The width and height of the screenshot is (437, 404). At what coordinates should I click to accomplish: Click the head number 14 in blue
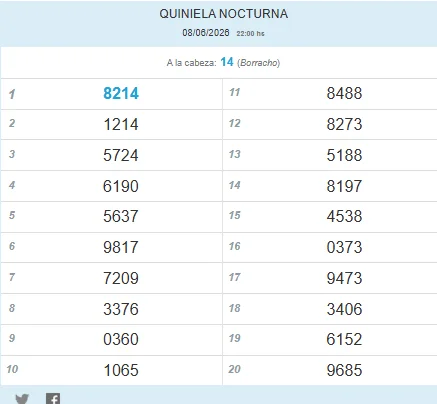tap(227, 62)
